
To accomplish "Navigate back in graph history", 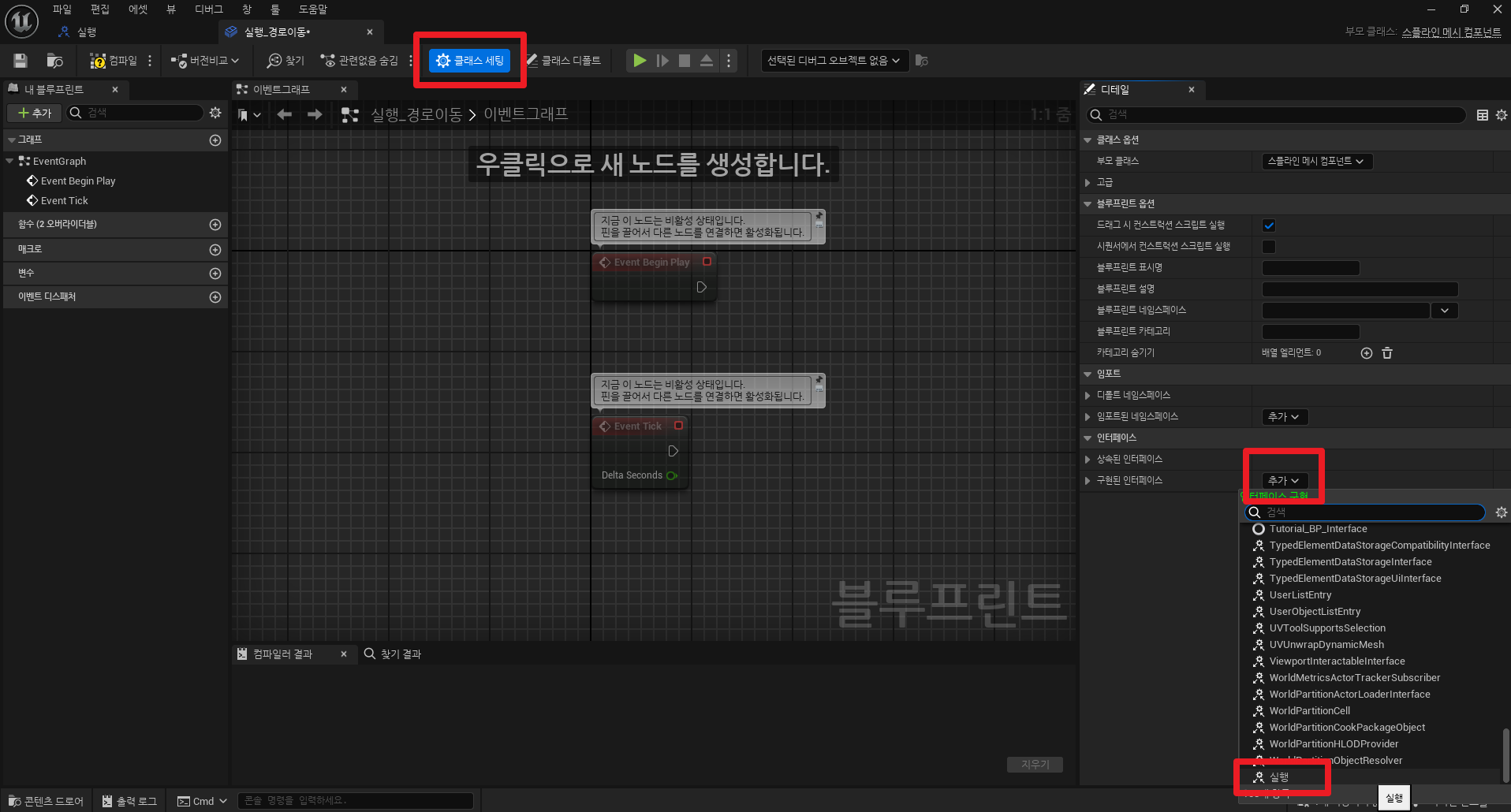I will coord(285,115).
